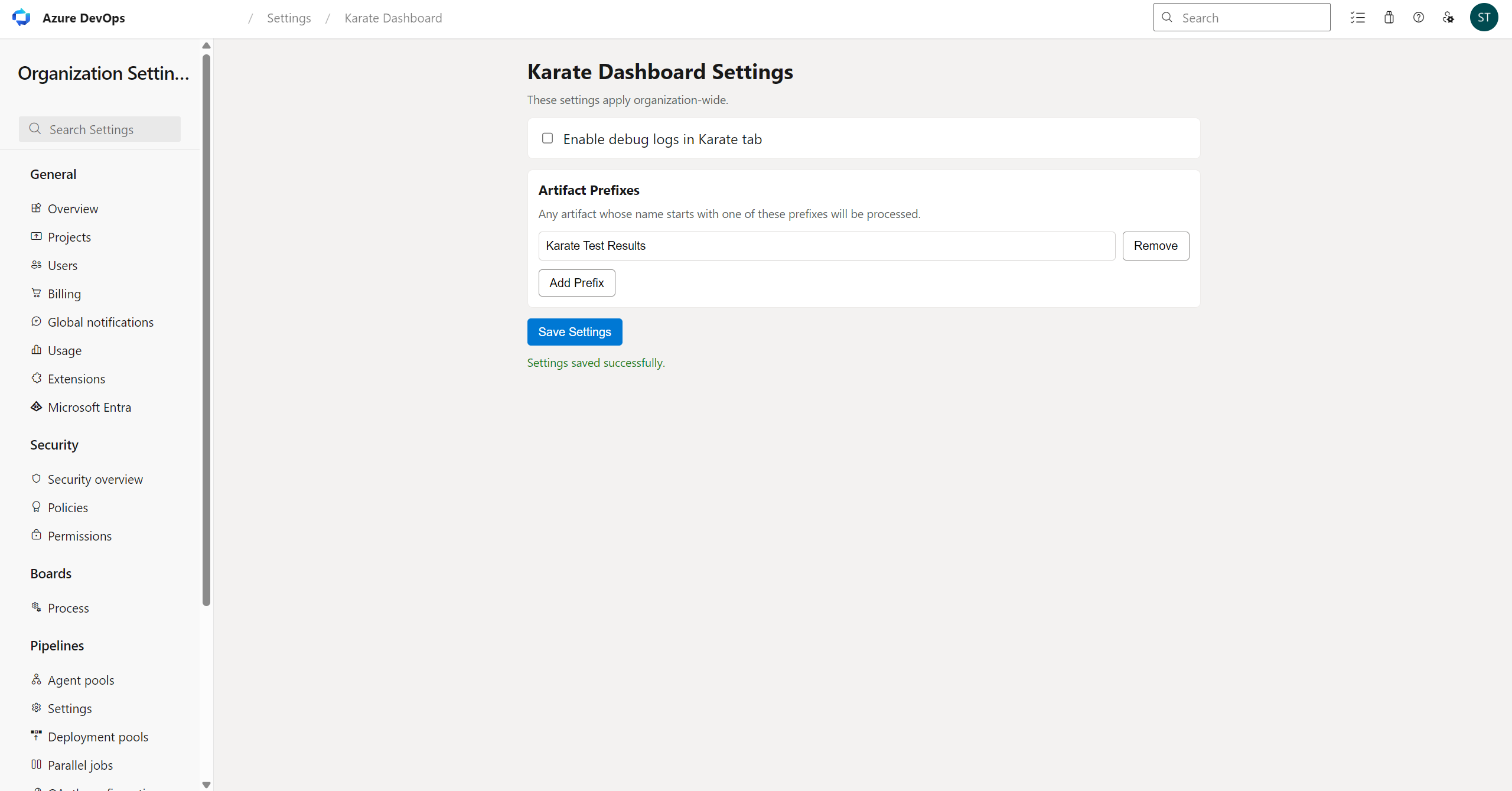Click the Save Settings button
This screenshot has height=791, width=1512.
coord(575,332)
